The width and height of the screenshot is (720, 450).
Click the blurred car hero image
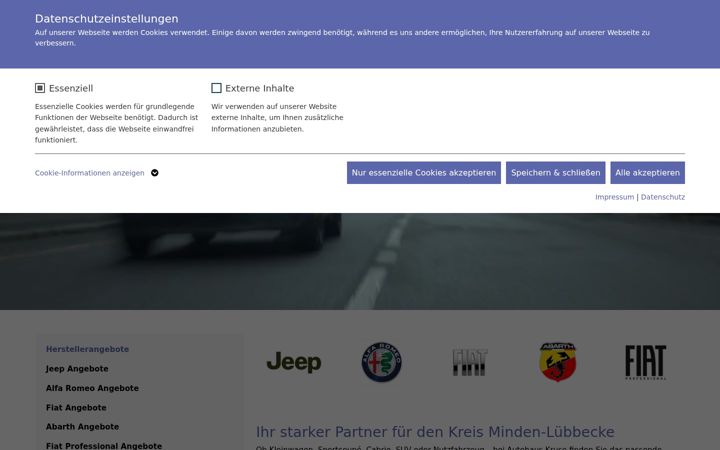click(360, 261)
